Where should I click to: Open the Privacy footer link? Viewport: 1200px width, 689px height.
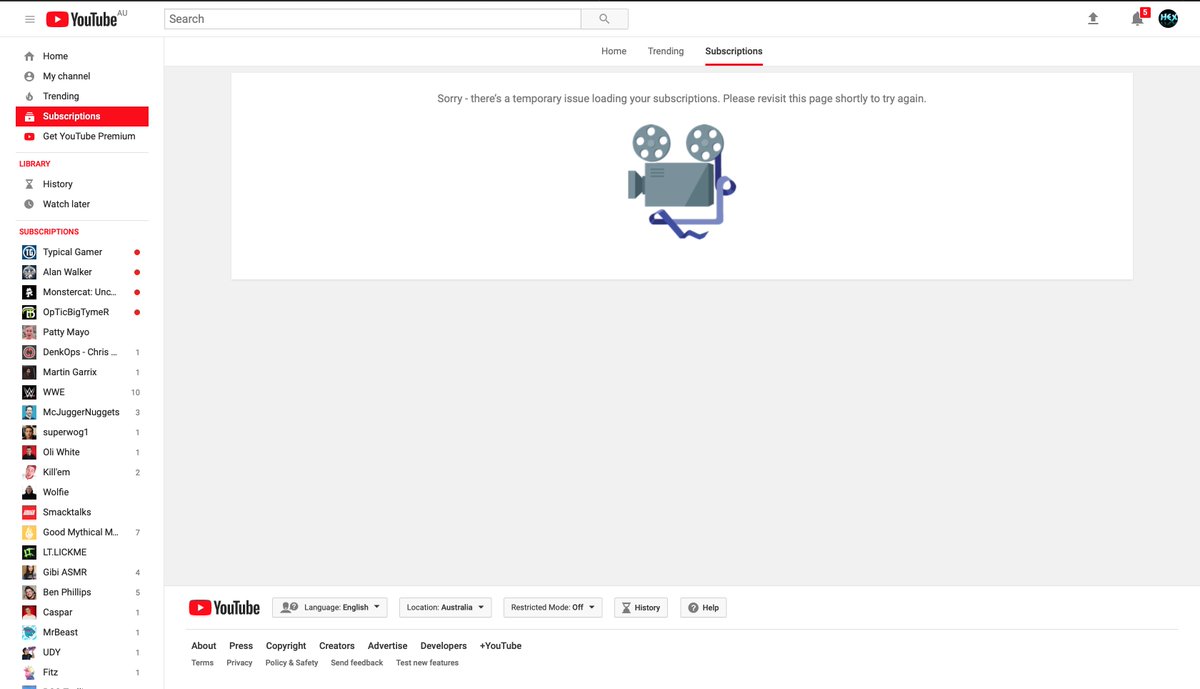coord(240,663)
